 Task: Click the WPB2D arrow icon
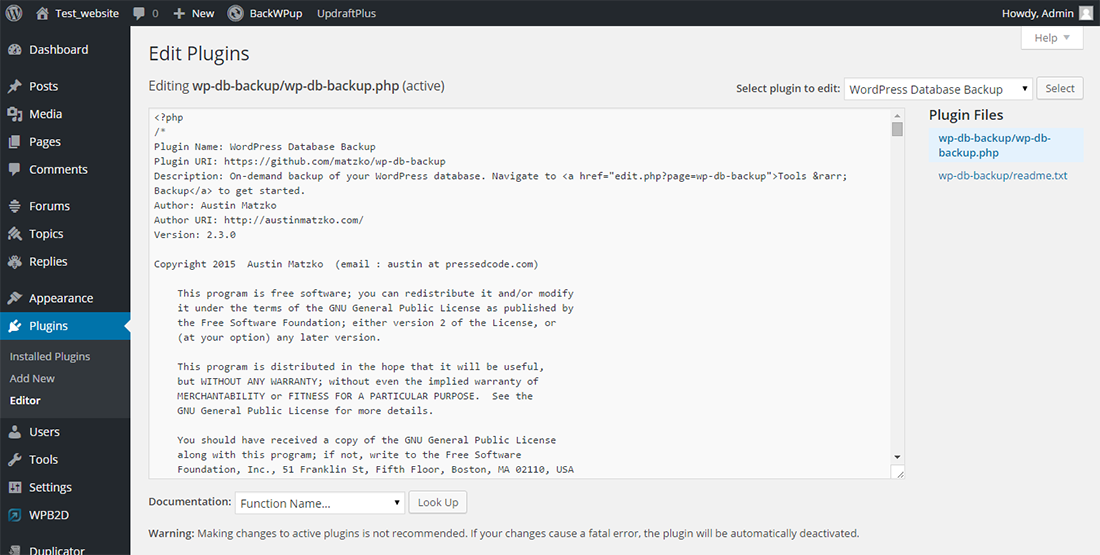click(x=14, y=515)
